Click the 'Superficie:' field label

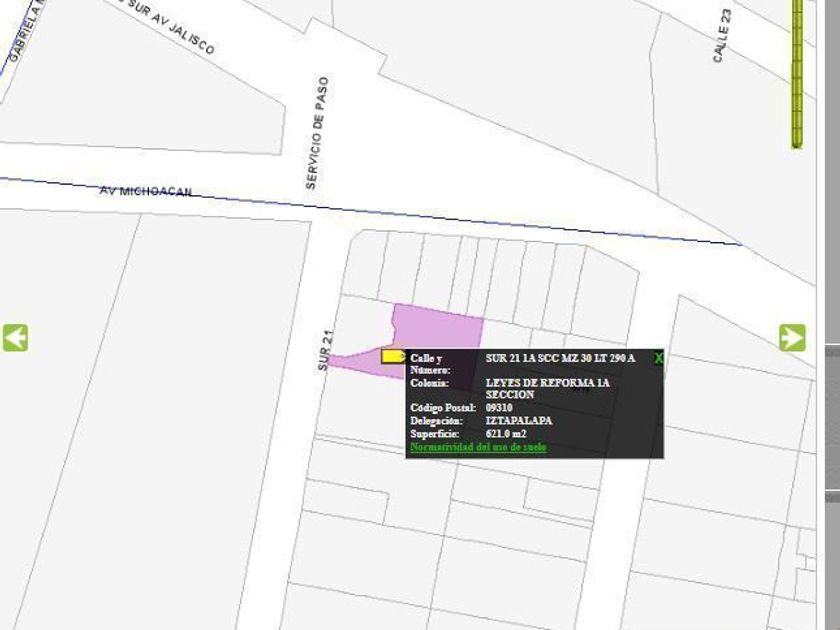pos(434,434)
